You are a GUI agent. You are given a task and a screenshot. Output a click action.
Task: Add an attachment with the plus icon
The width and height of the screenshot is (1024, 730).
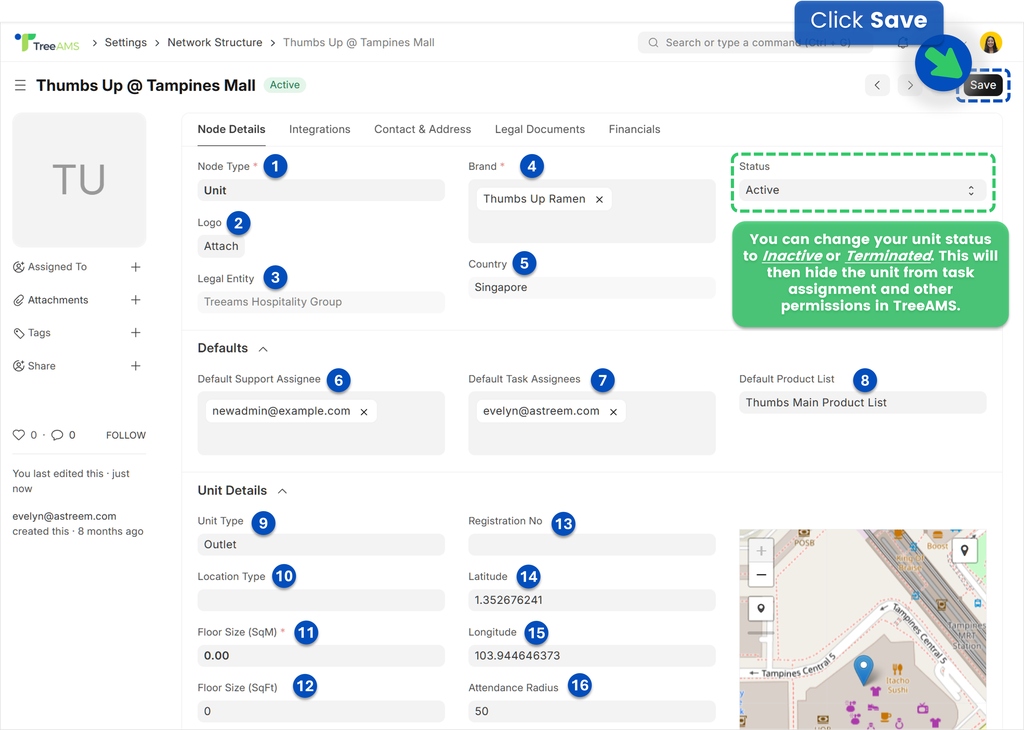[x=135, y=300]
